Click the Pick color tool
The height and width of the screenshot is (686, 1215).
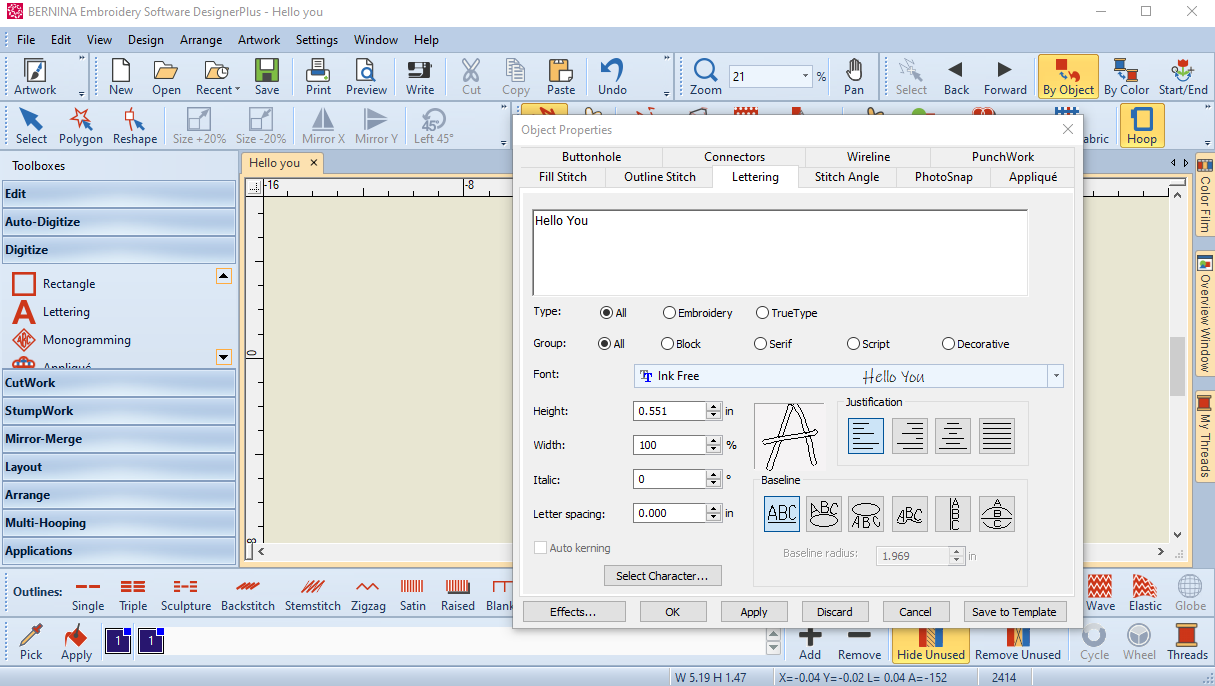point(31,642)
